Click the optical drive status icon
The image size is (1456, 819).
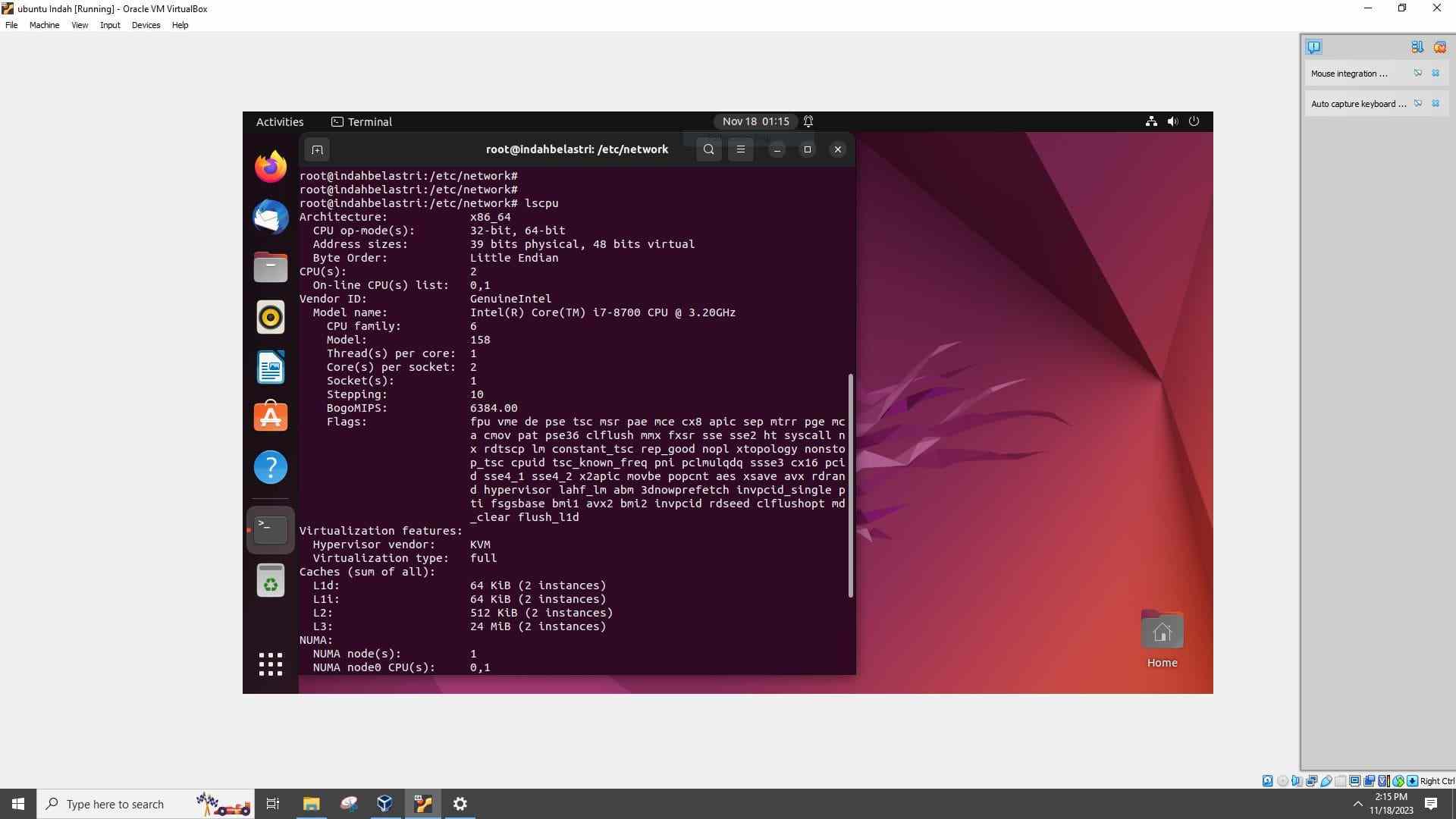(x=1282, y=781)
